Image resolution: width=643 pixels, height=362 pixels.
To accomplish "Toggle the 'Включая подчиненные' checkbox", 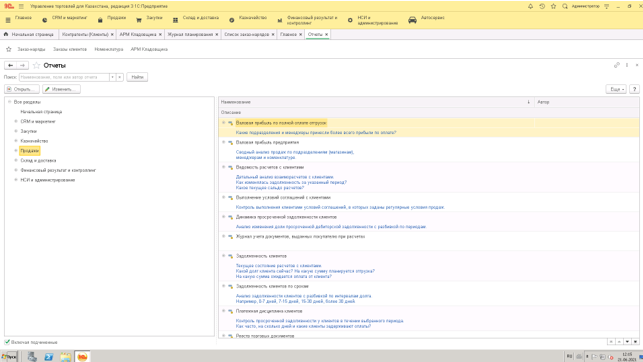I will [x=7, y=342].
